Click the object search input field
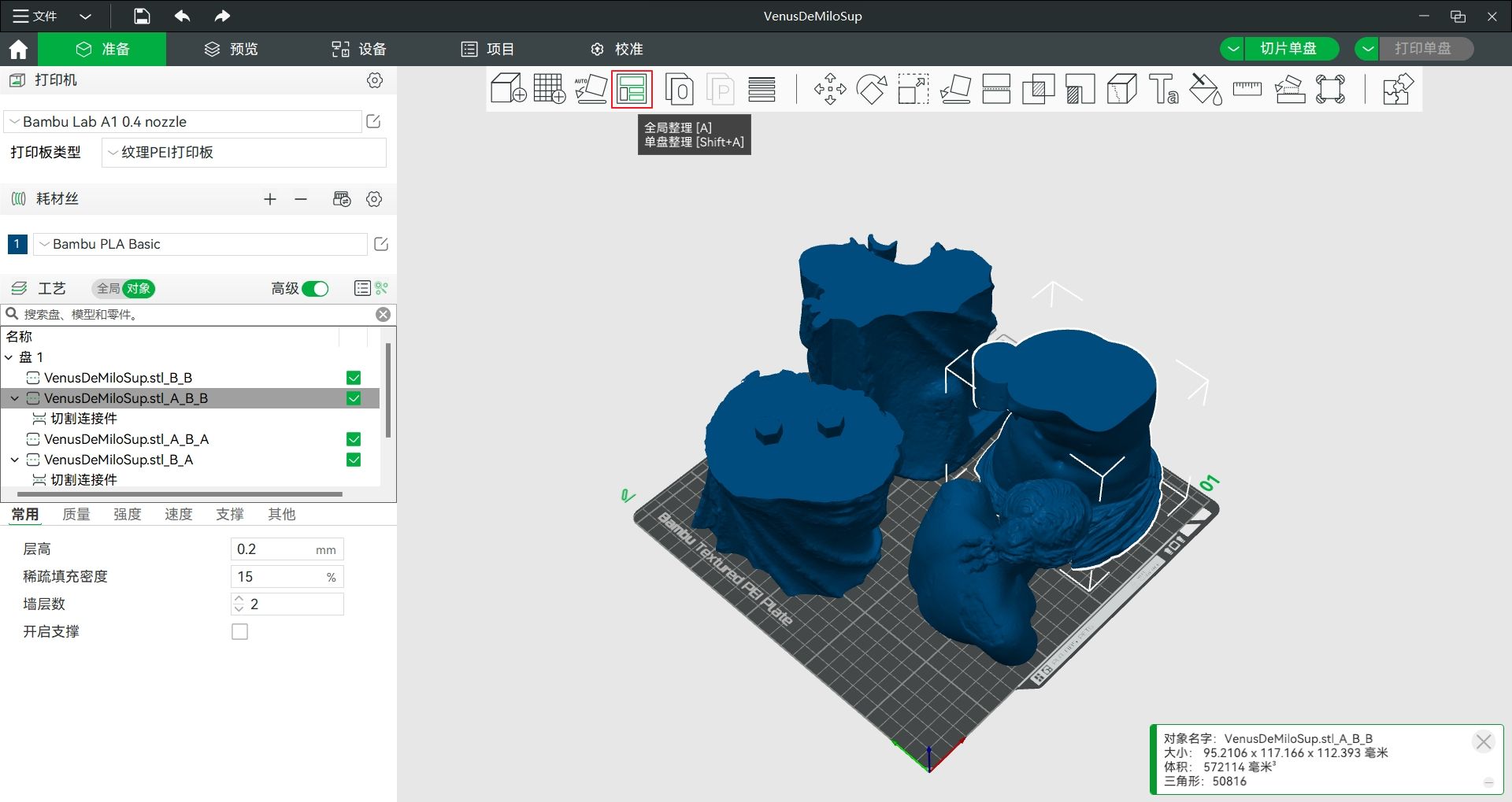 tap(197, 314)
